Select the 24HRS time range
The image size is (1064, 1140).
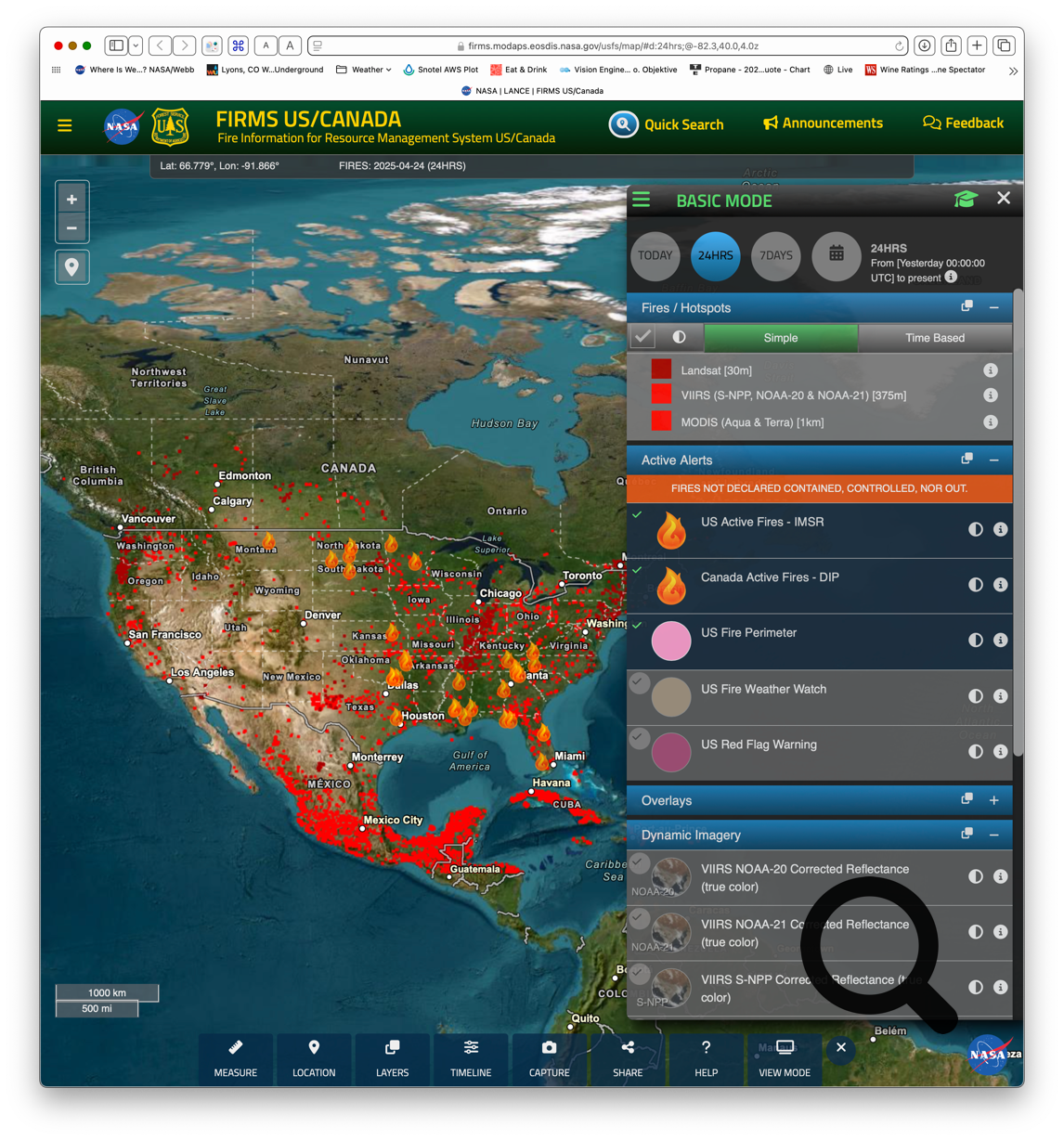pyautogui.click(x=716, y=255)
